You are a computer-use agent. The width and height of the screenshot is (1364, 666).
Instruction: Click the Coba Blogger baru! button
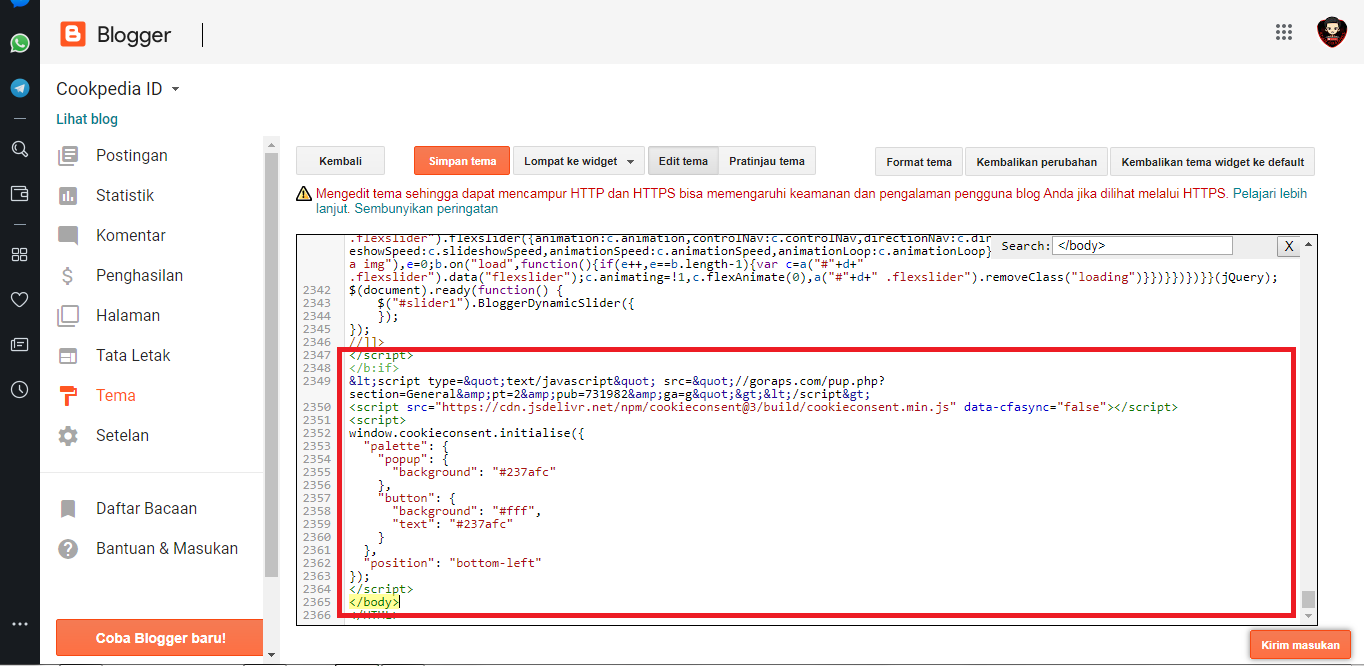[160, 638]
